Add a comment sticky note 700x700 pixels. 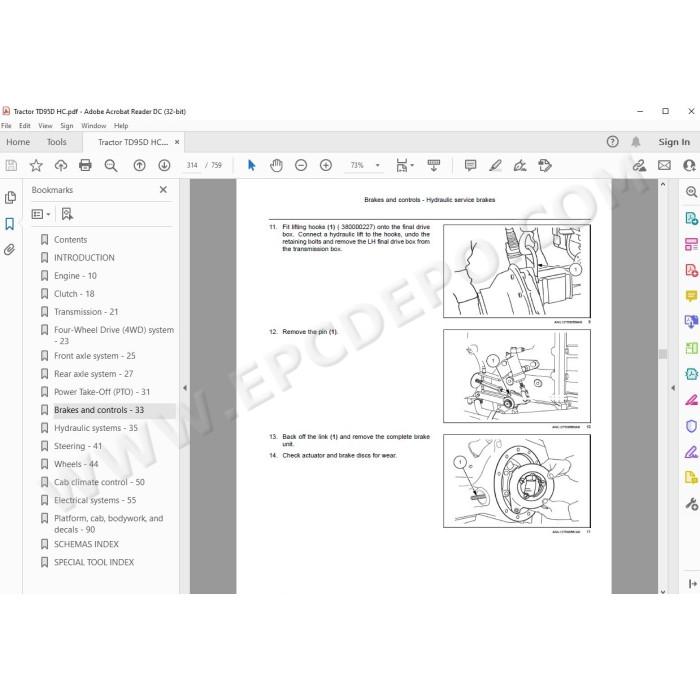(x=470, y=166)
